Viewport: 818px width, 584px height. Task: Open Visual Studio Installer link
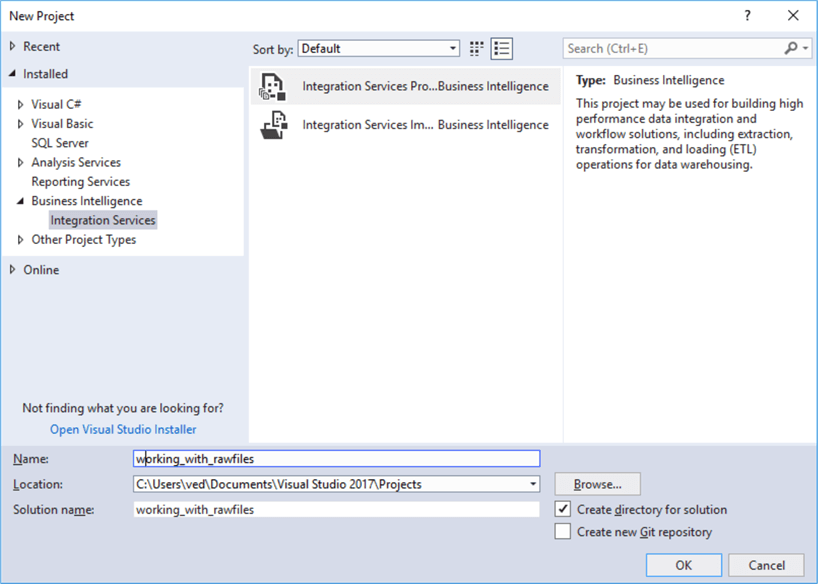[x=123, y=430]
